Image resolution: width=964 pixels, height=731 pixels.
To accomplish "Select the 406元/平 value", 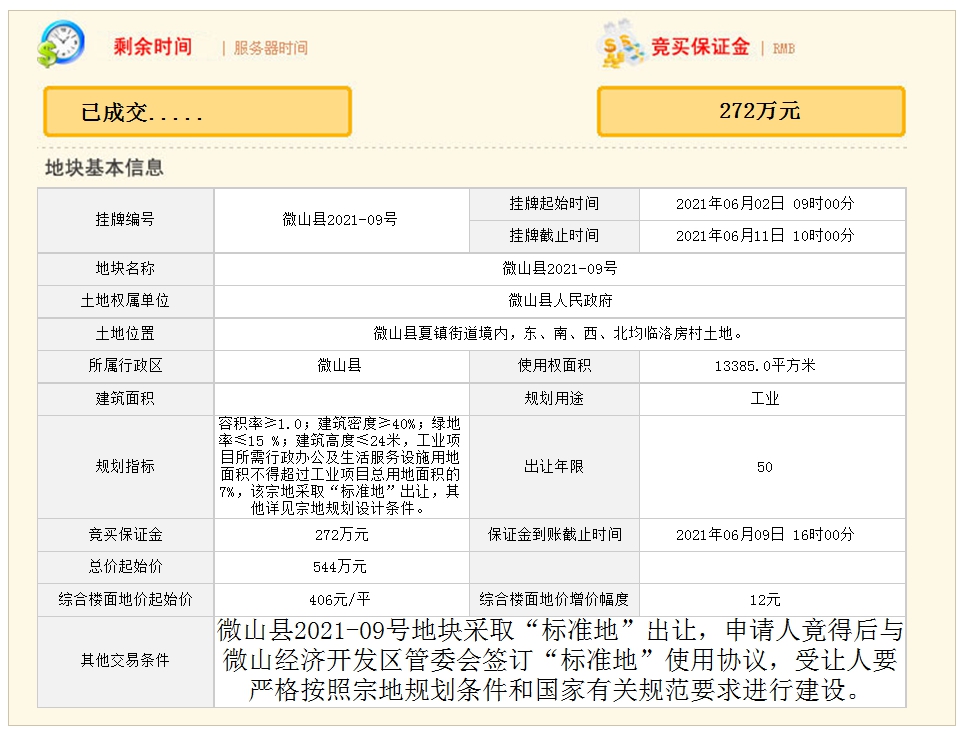I will coord(339,599).
